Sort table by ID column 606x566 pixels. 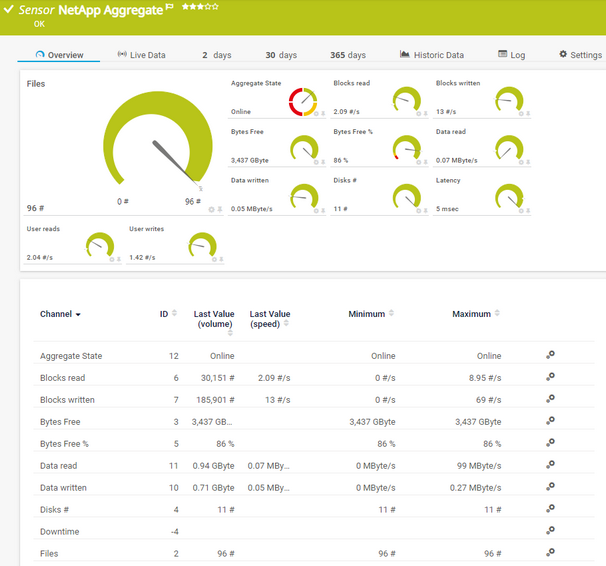(x=168, y=313)
